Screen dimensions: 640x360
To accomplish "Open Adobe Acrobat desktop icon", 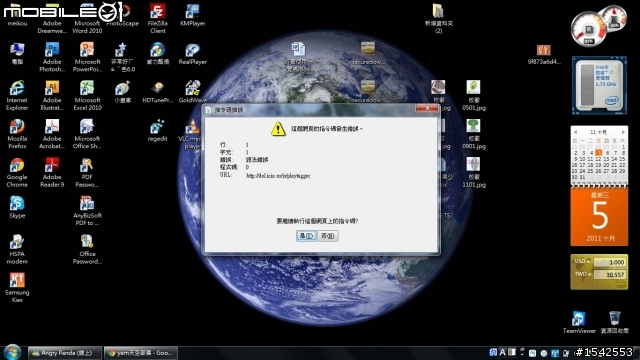I will pos(52,133).
